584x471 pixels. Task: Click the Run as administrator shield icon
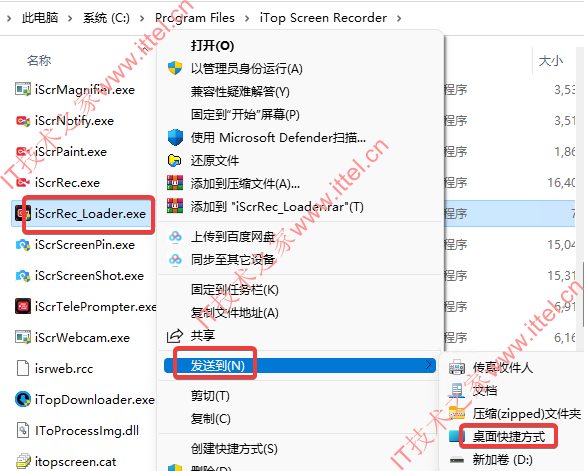[x=175, y=69]
